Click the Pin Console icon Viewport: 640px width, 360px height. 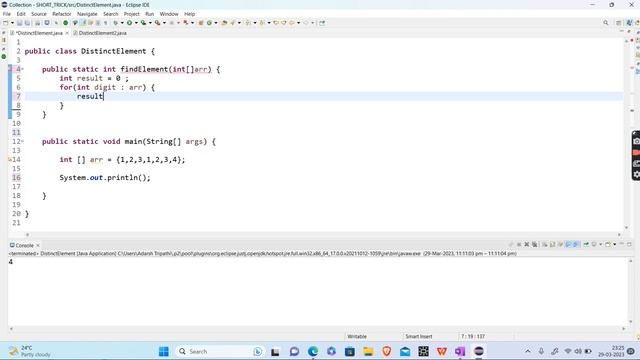pyautogui.click(x=586, y=244)
